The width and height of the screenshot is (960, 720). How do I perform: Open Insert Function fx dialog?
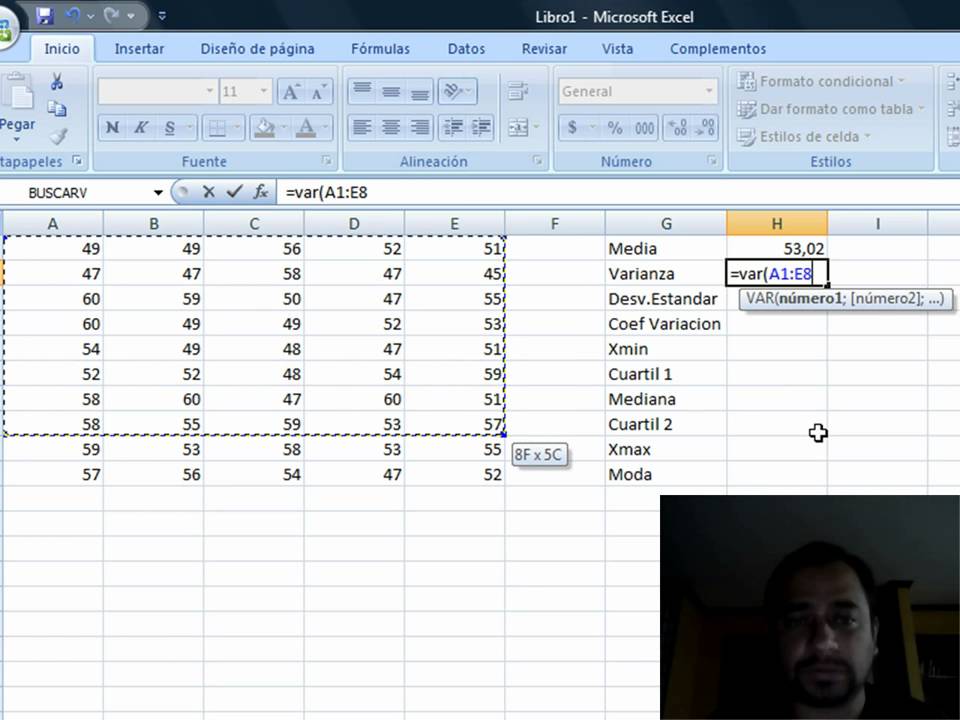point(261,192)
